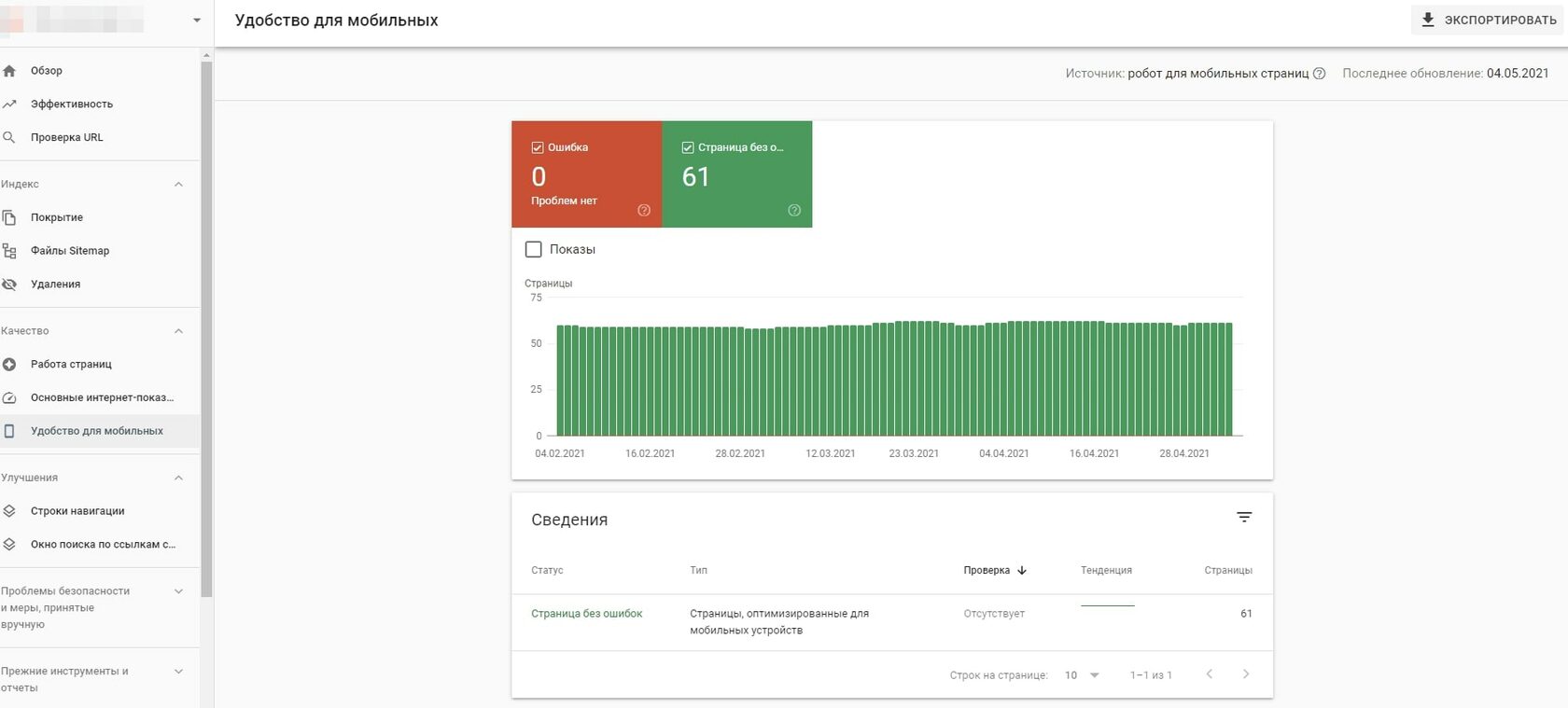Uncheck the Ошибка checkbox
Viewport: 1568px width, 708px height.
[x=538, y=147]
